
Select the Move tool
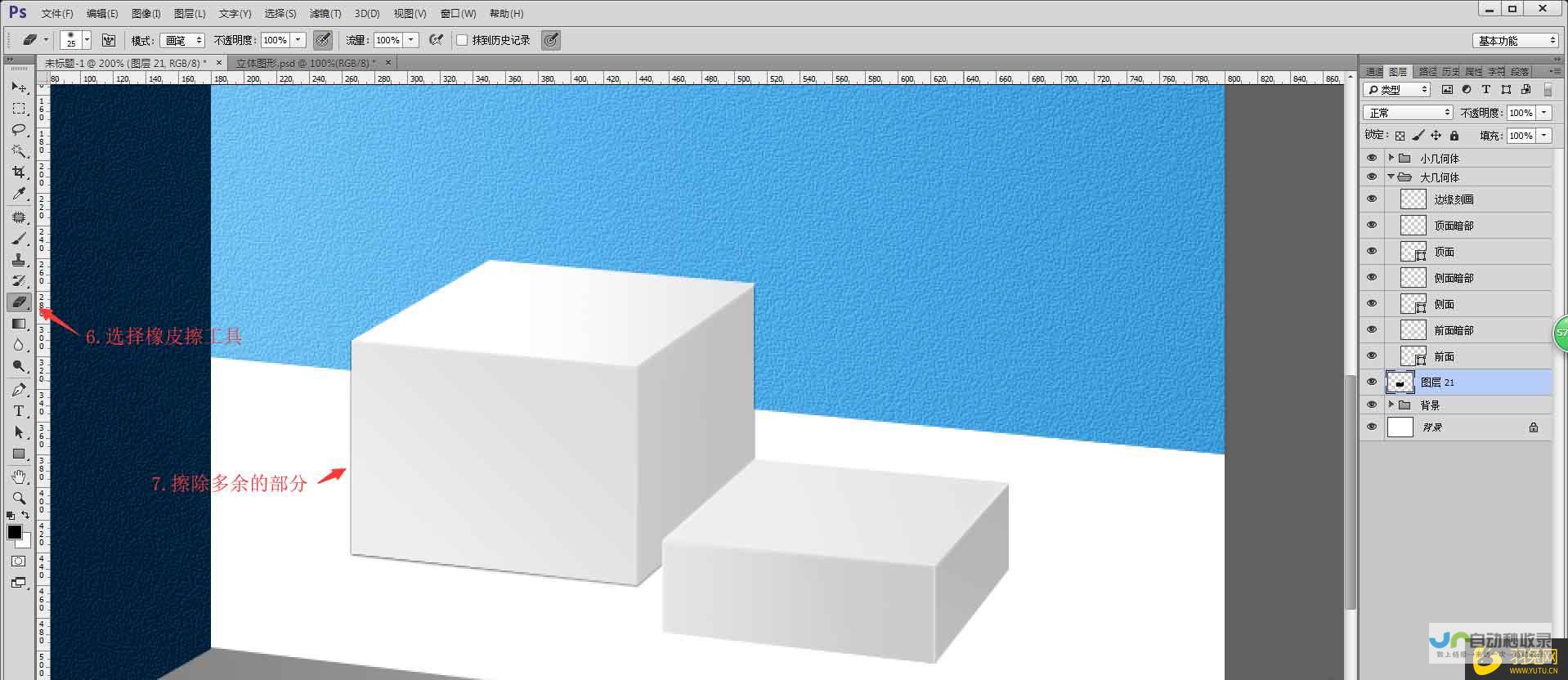[19, 87]
